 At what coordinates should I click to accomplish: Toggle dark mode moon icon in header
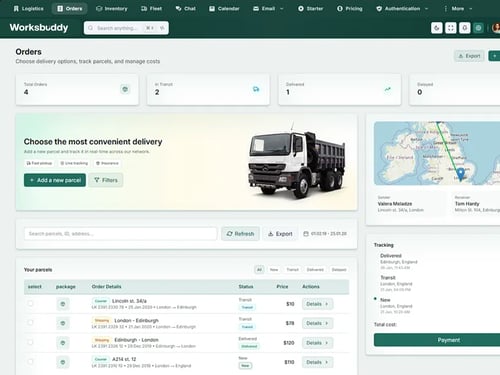coord(437,28)
